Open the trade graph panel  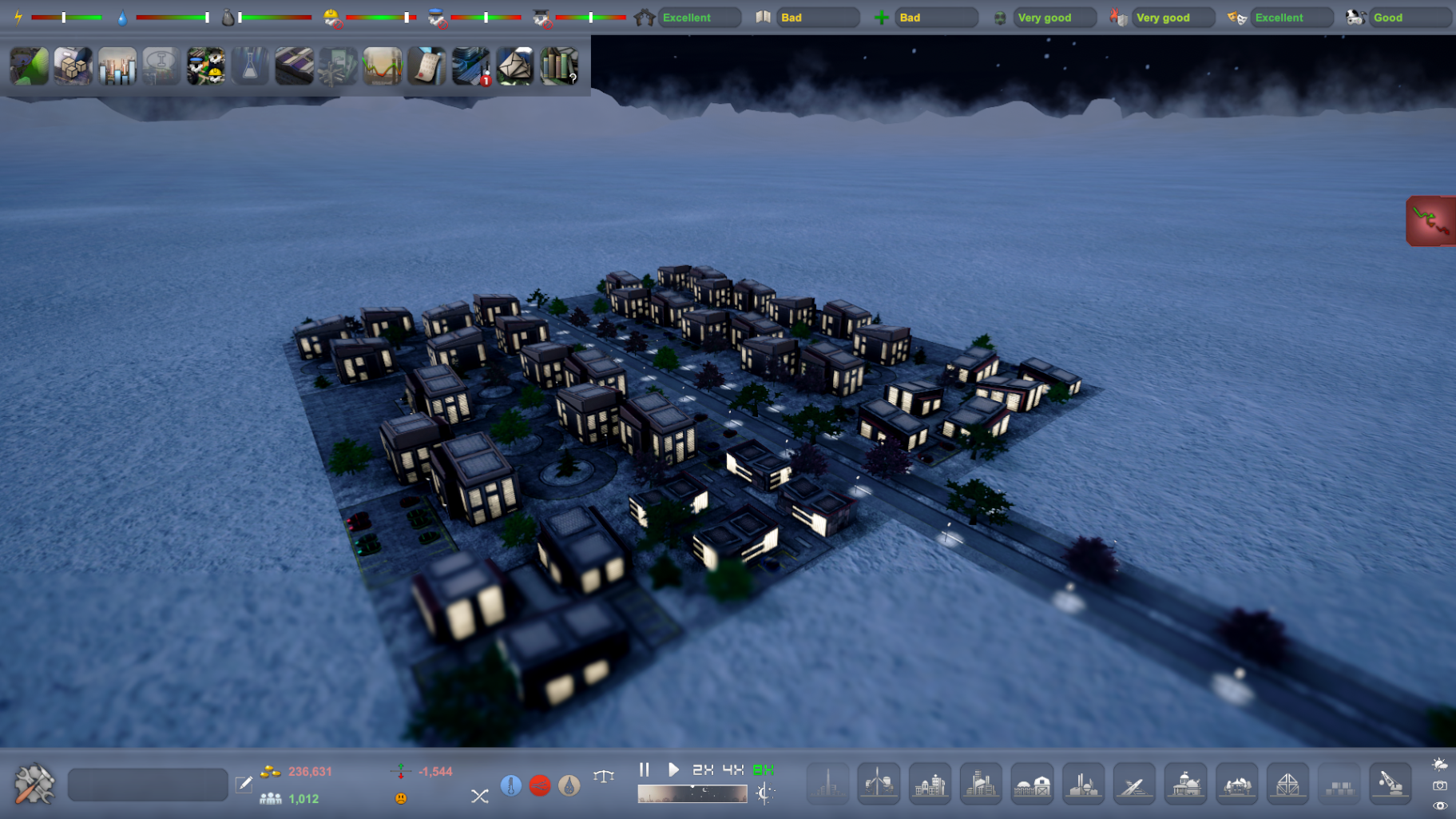[x=383, y=66]
